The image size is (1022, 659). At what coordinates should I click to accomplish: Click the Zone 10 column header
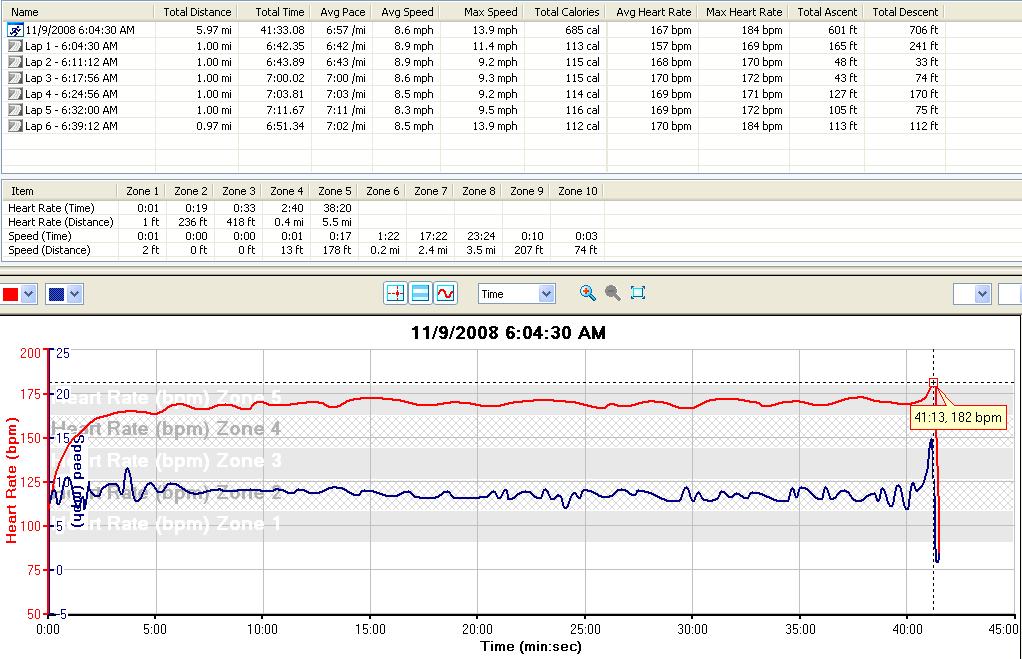577,191
